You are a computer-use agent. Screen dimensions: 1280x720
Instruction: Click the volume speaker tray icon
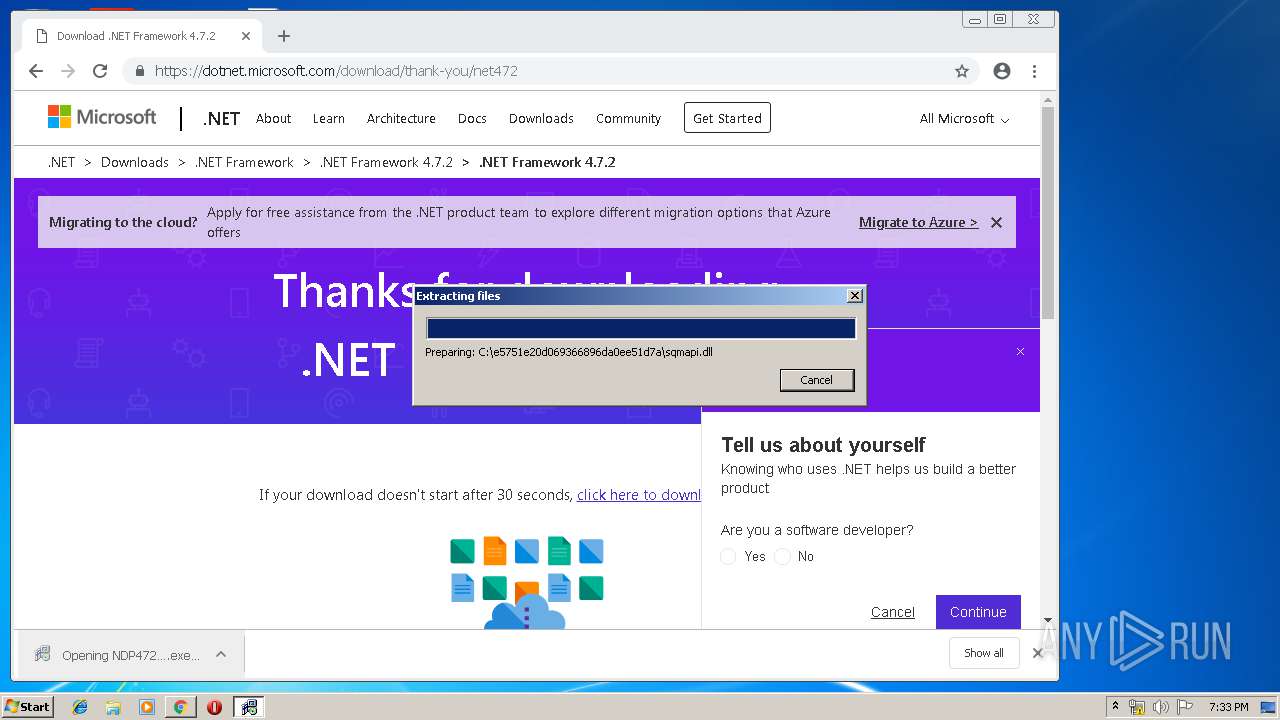click(1161, 707)
